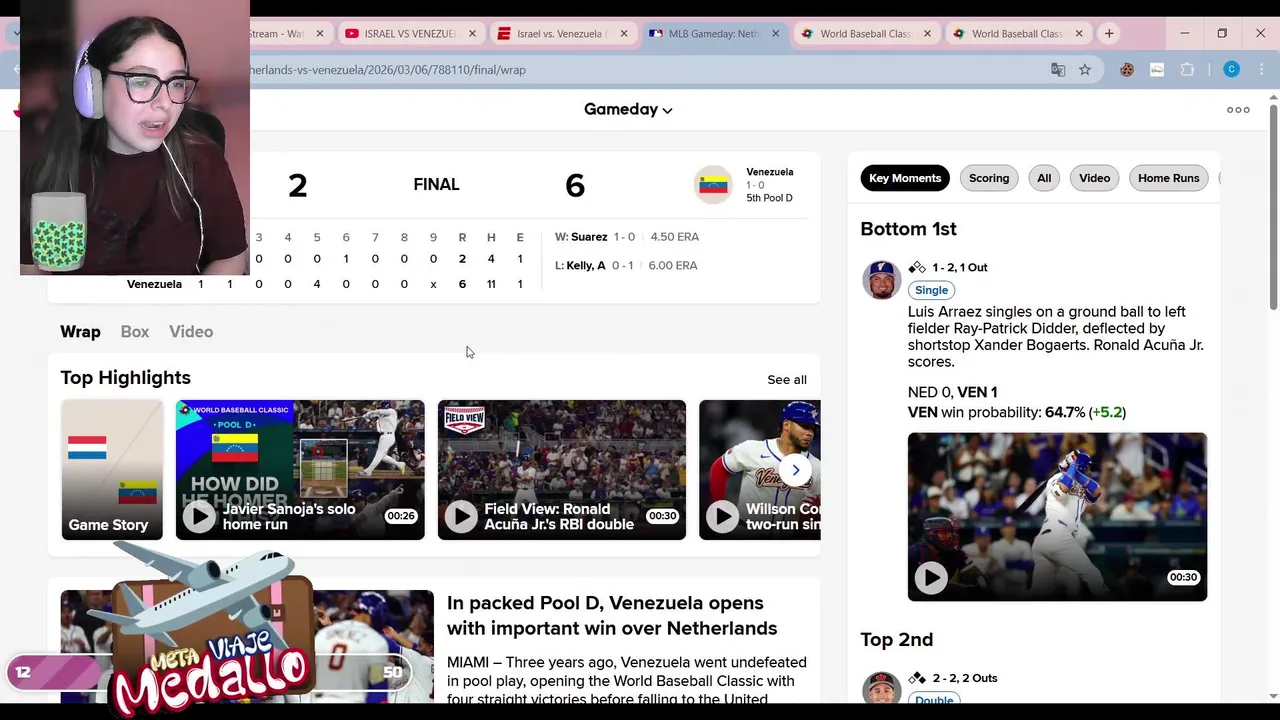1280x720 pixels.
Task: Select the Home Runs filter
Action: (1168, 178)
